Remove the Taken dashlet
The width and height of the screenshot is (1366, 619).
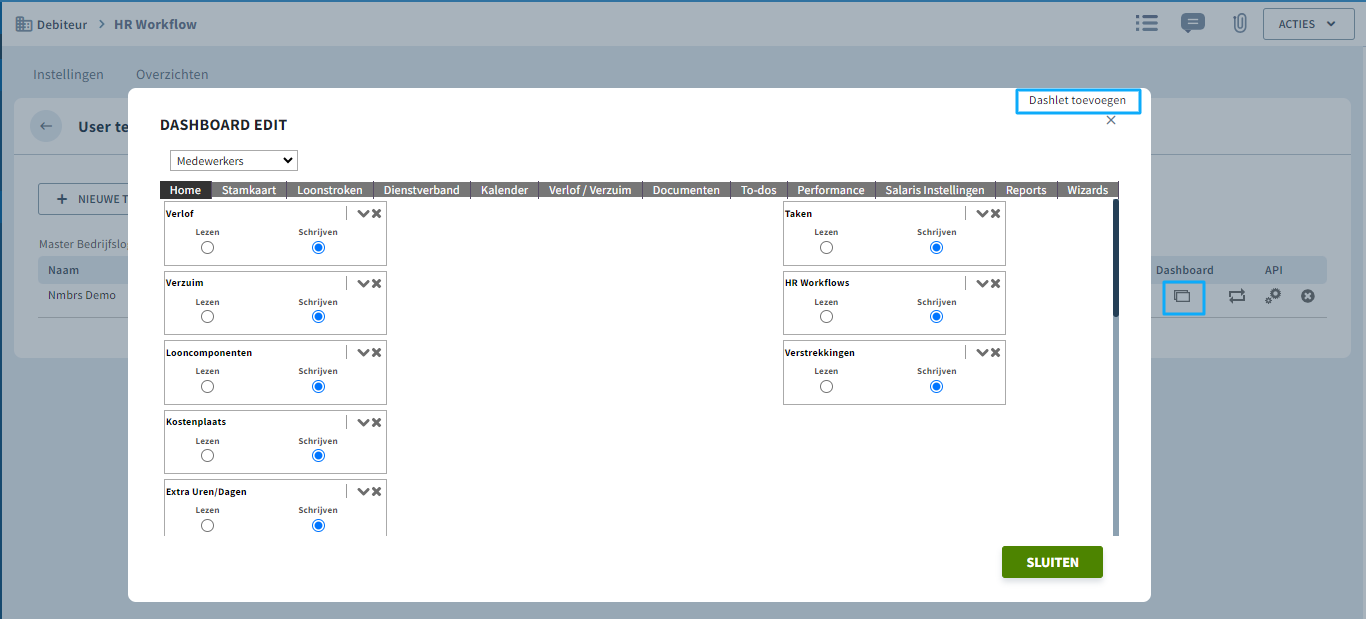pyautogui.click(x=996, y=213)
